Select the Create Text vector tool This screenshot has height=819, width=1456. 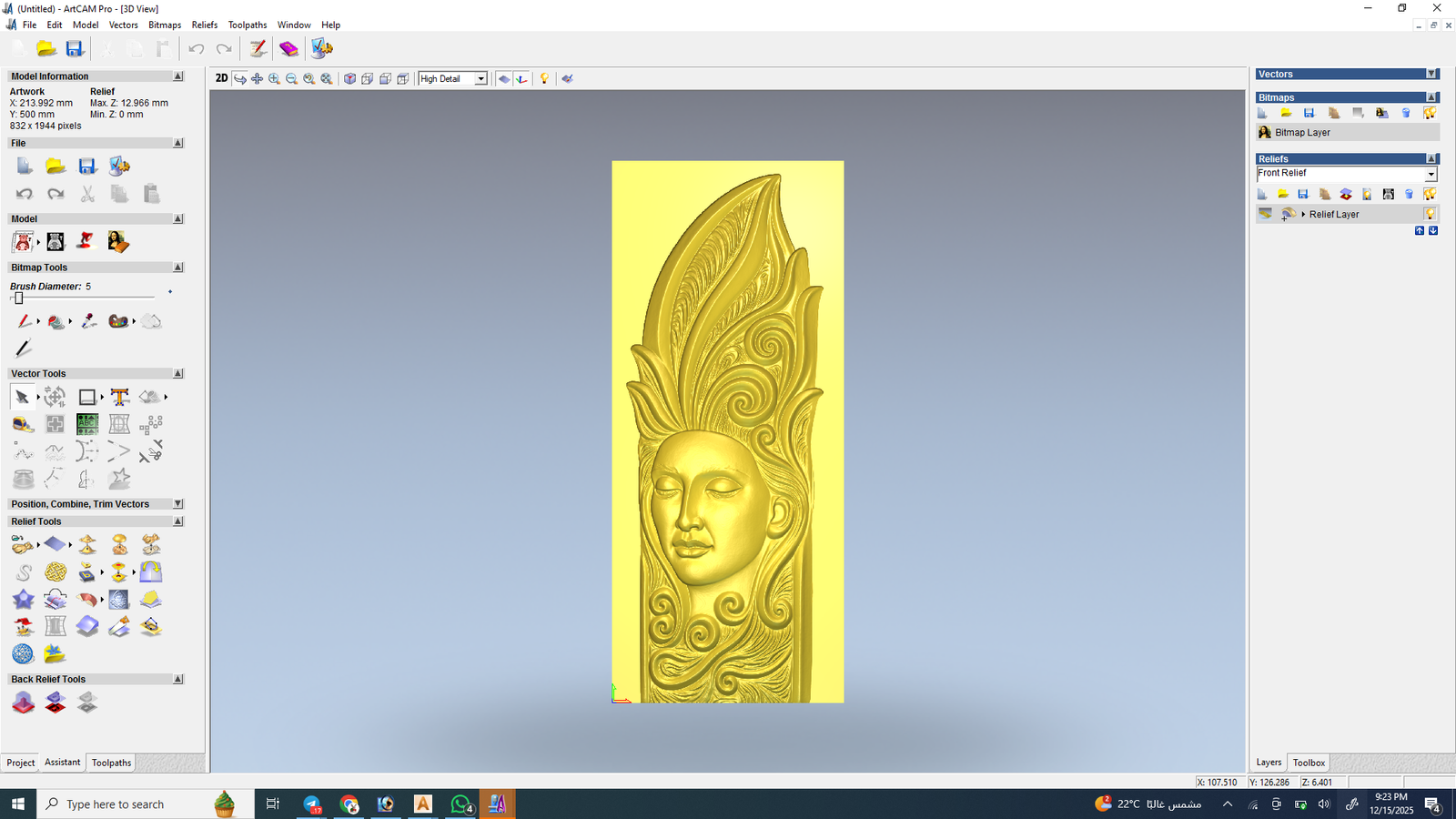pos(119,397)
